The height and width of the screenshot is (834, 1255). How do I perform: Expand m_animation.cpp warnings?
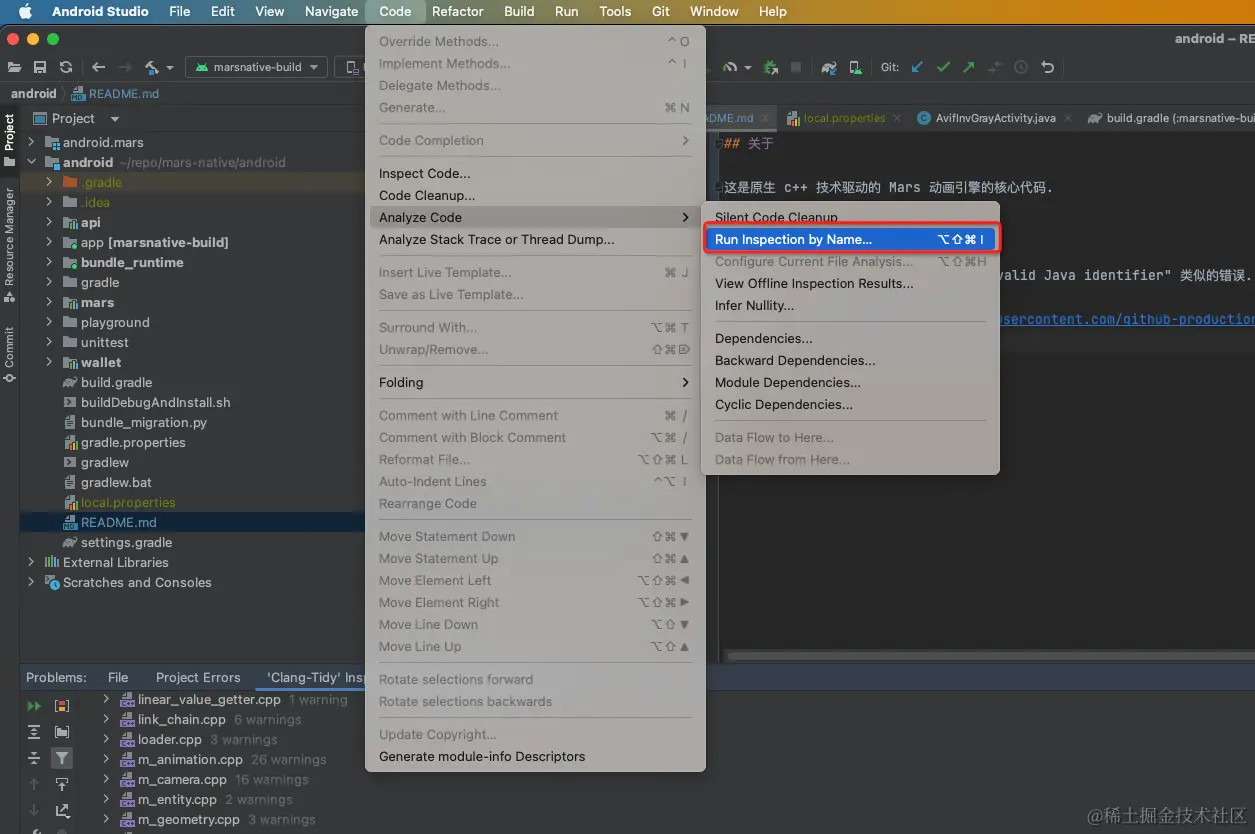[x=107, y=759]
